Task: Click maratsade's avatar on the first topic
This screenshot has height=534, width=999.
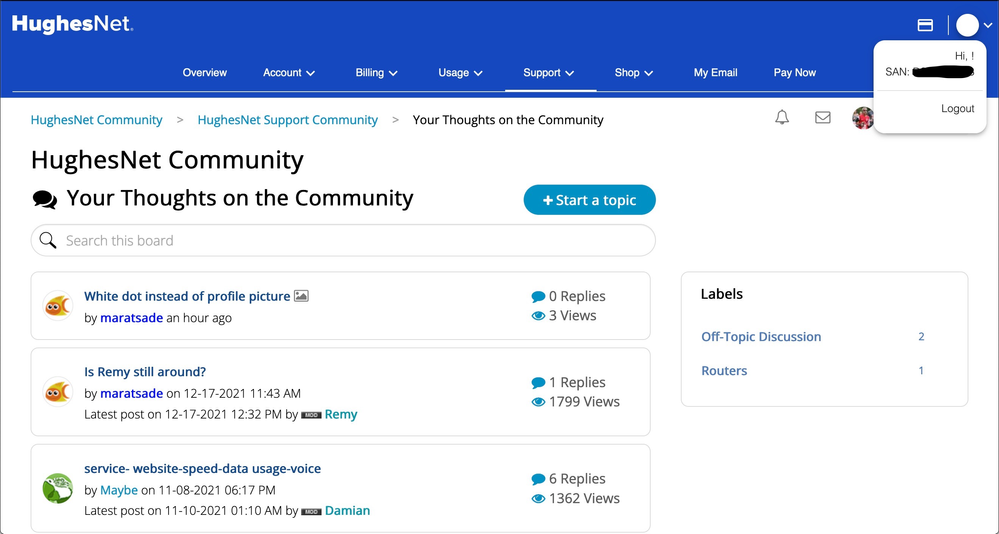Action: 58,306
